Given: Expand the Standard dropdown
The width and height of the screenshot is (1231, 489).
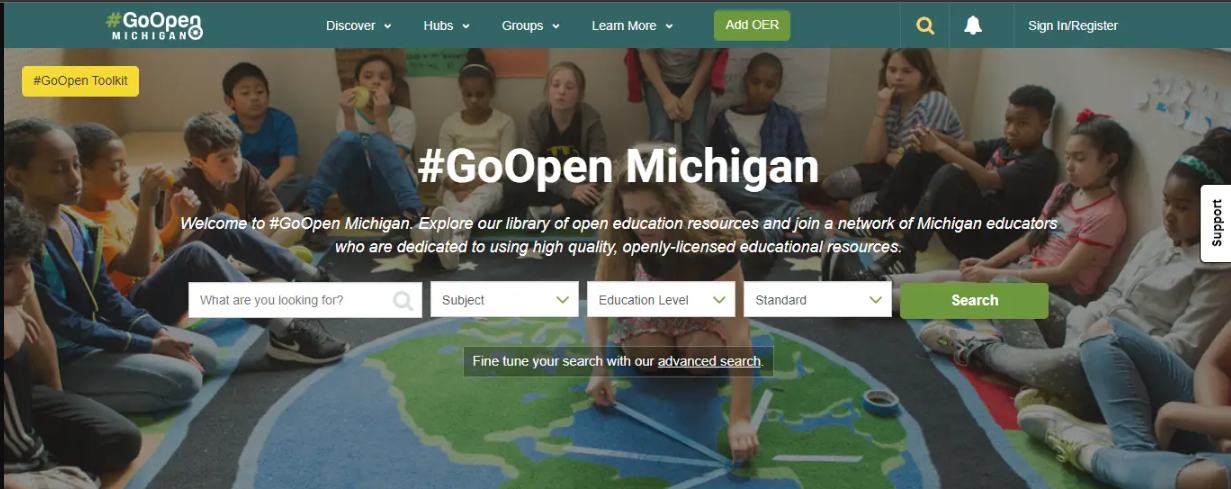Looking at the screenshot, I should point(818,300).
